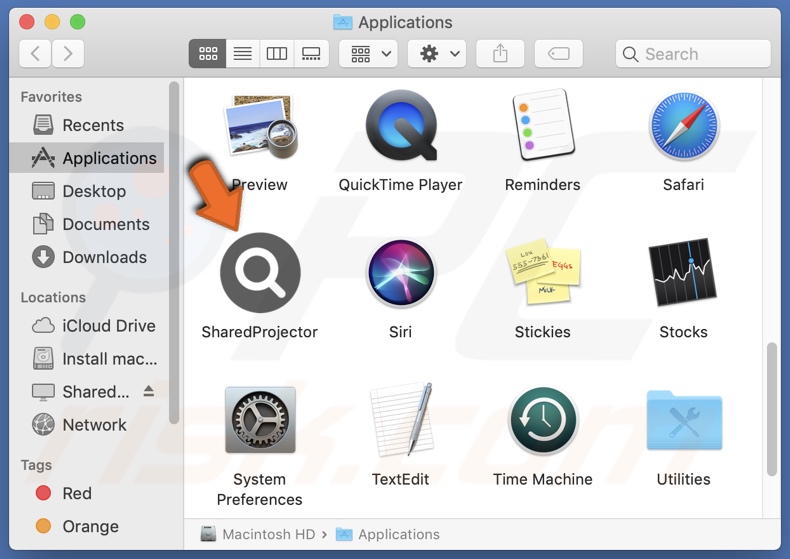Select Applications in the sidebar
790x559 pixels.
click(x=87, y=158)
